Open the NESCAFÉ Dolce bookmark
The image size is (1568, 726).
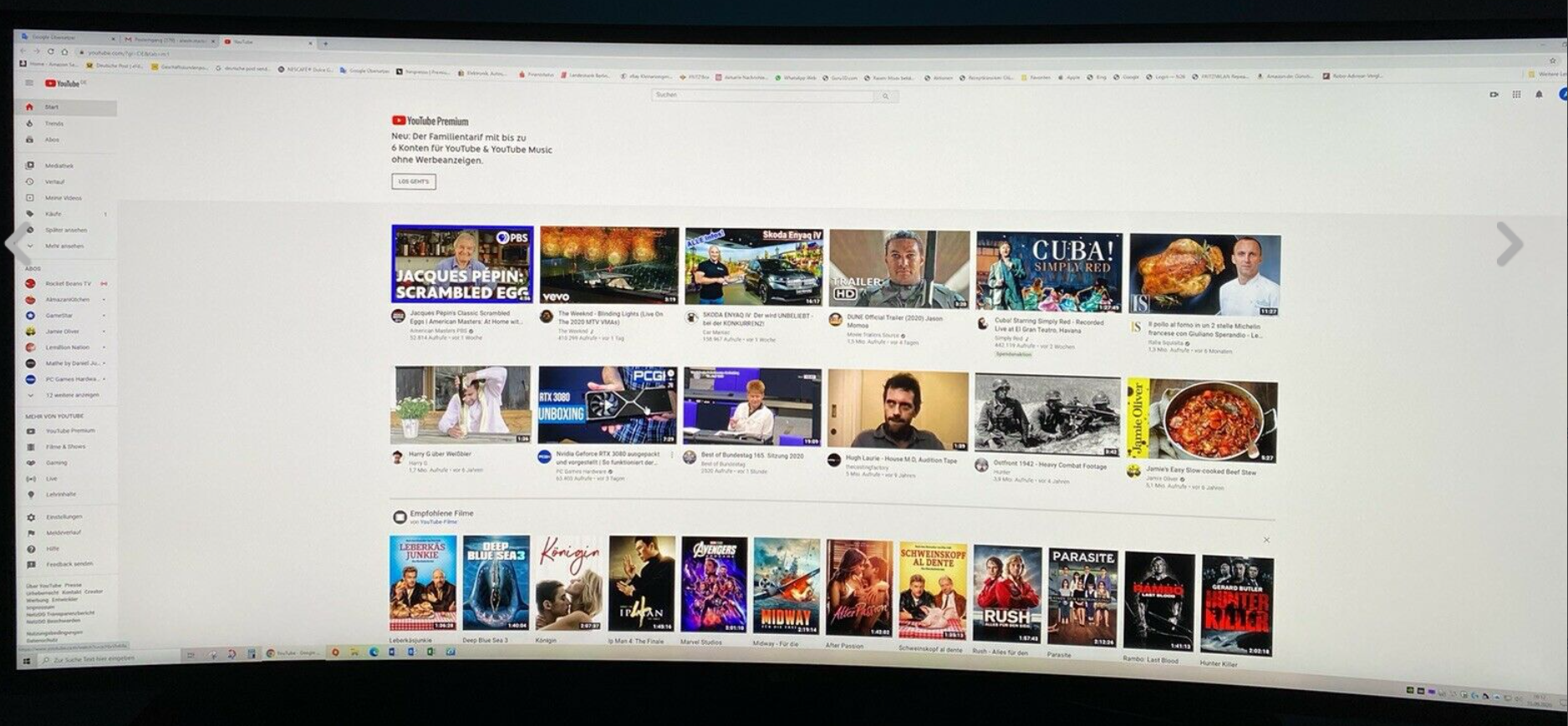tap(306, 69)
